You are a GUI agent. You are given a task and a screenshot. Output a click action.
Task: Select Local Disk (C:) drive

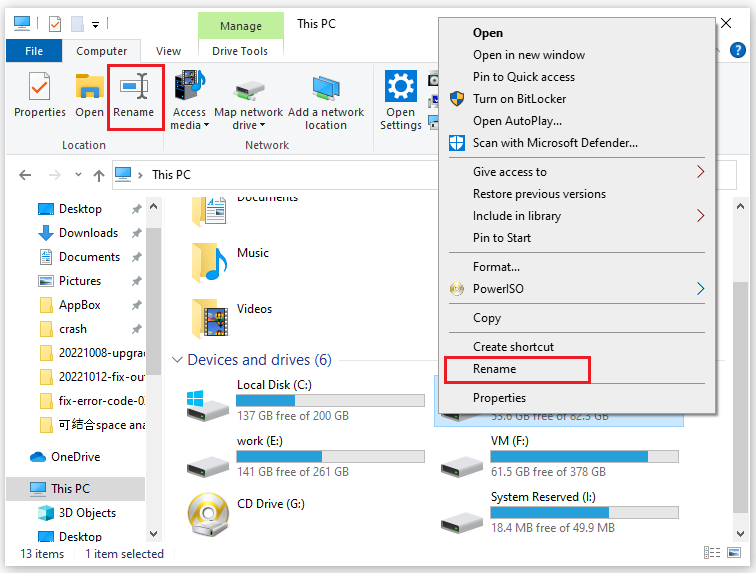306,400
